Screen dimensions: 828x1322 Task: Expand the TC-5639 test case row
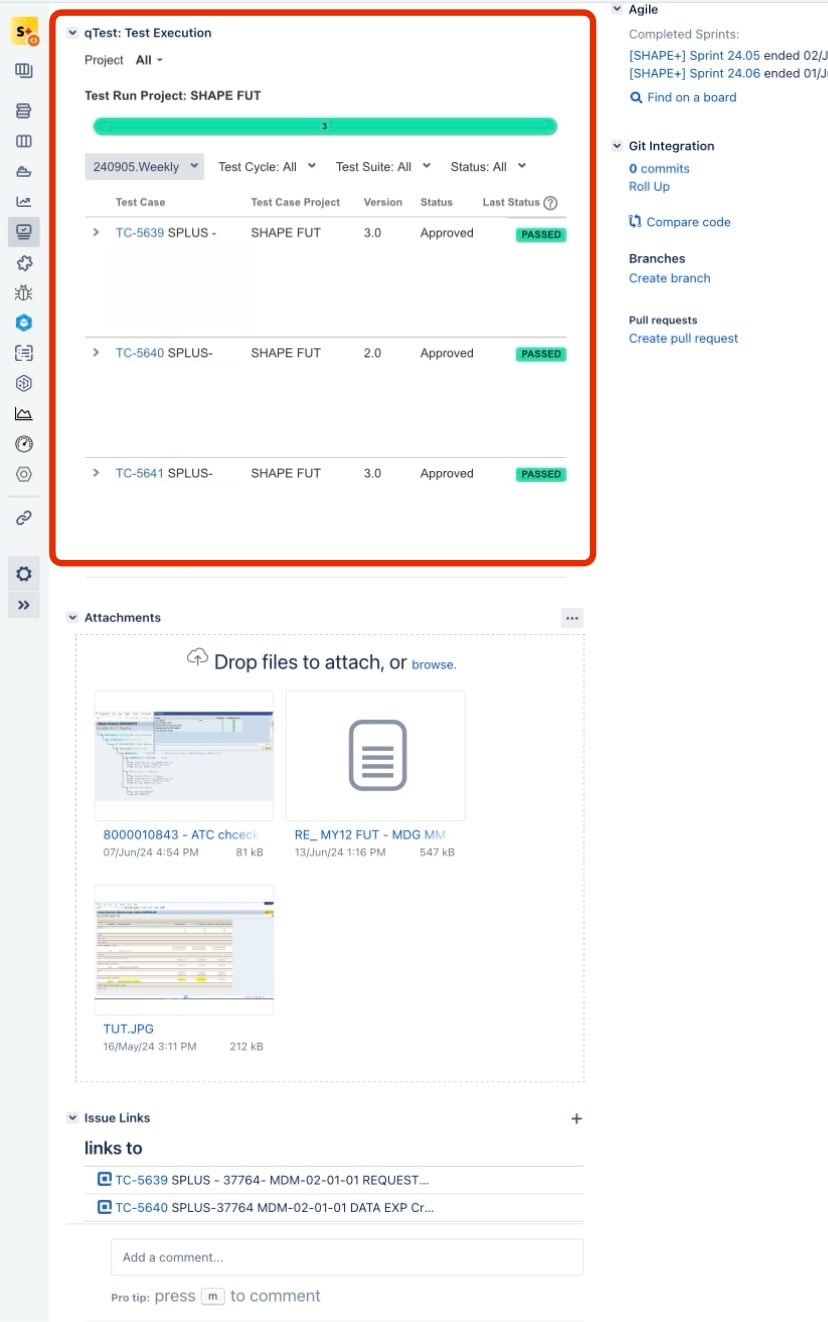click(x=96, y=233)
